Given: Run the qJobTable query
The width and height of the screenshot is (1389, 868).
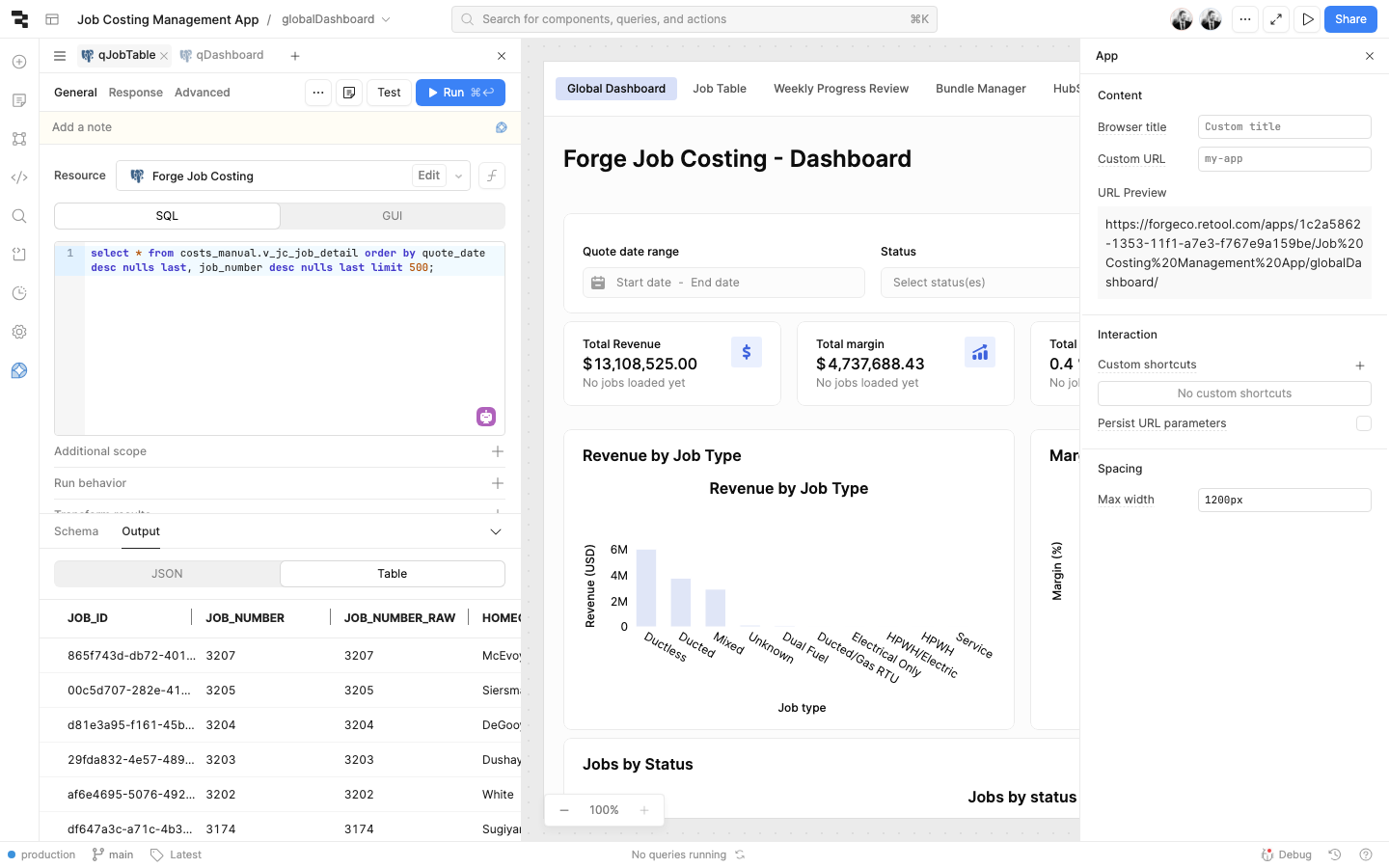Looking at the screenshot, I should (x=460, y=93).
